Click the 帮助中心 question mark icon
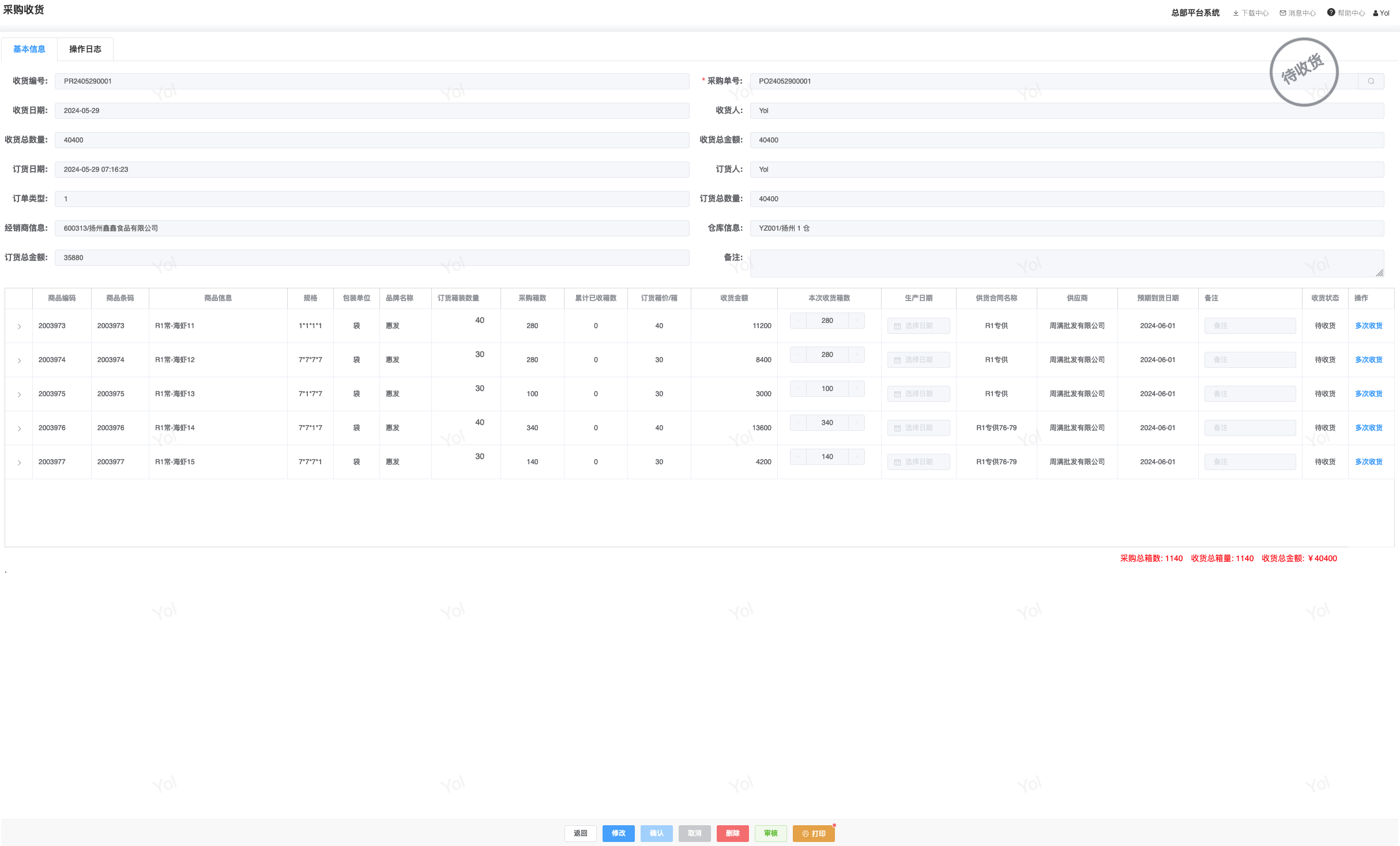The image size is (1400, 846). pos(1331,13)
